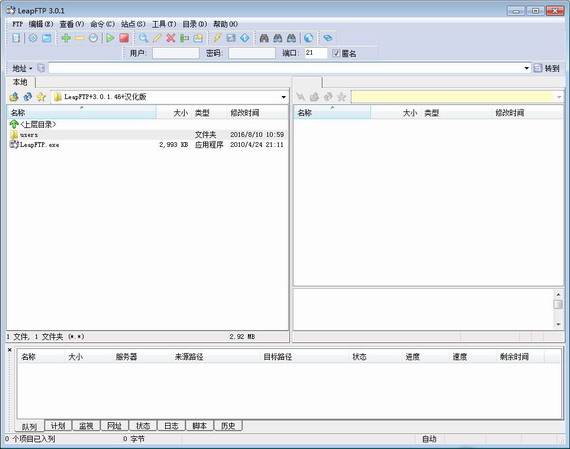Click the blue diamond toolbar icon

click(245, 38)
